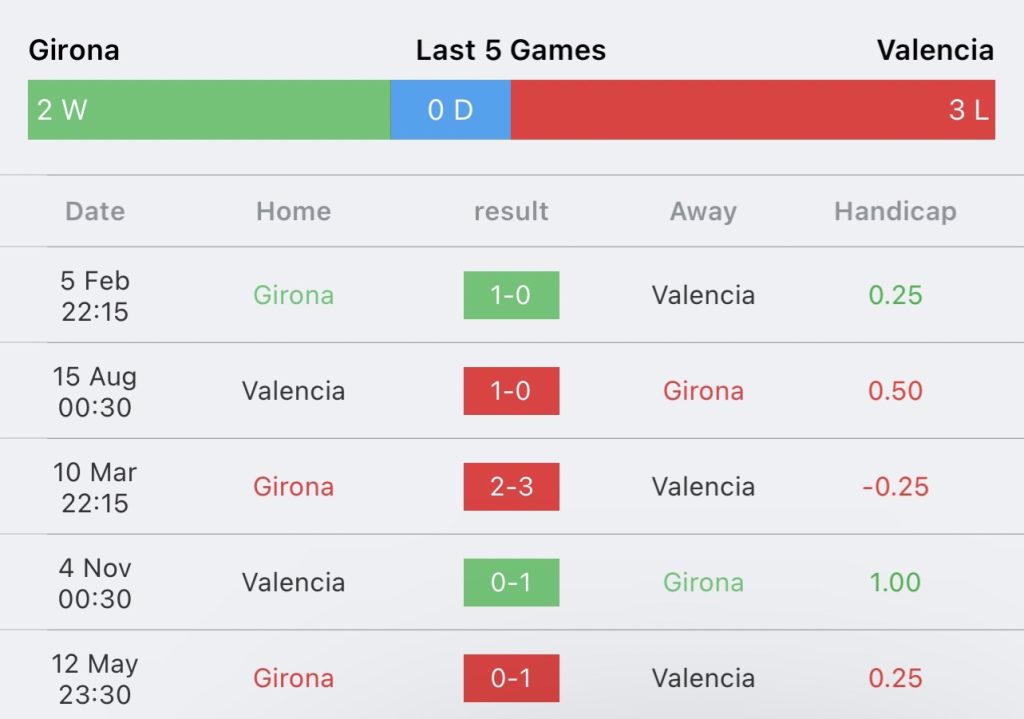Click the 10 Mar 22:15 date cell
The width and height of the screenshot is (1024, 719).
(x=95, y=487)
